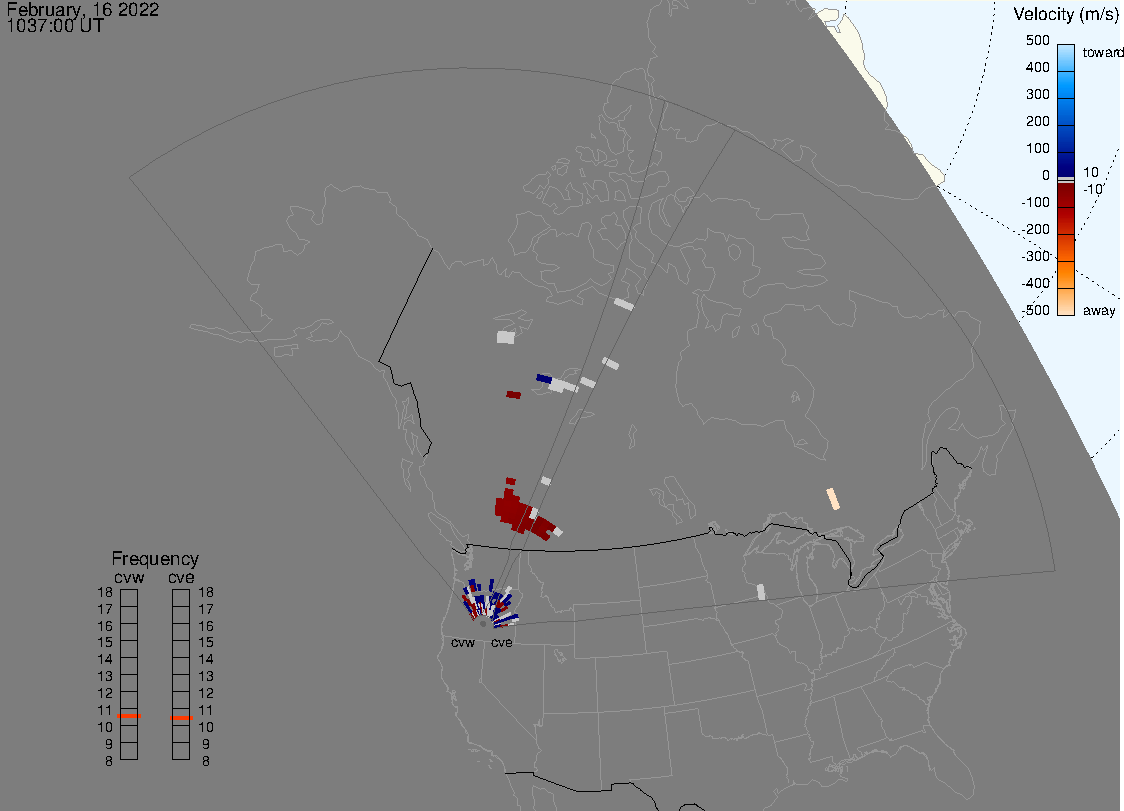Select 8 on the cvw frequency scale
The width and height of the screenshot is (1124, 811).
pos(108,761)
